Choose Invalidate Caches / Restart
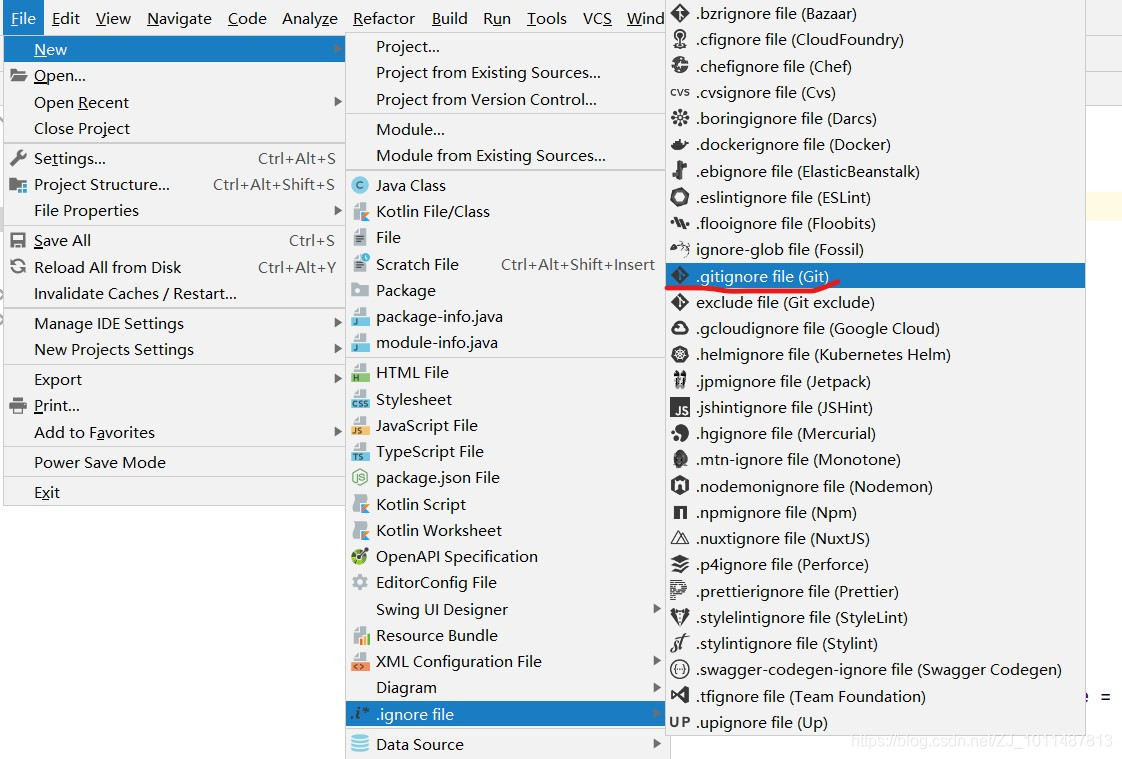This screenshot has height=759, width=1122. 135,293
